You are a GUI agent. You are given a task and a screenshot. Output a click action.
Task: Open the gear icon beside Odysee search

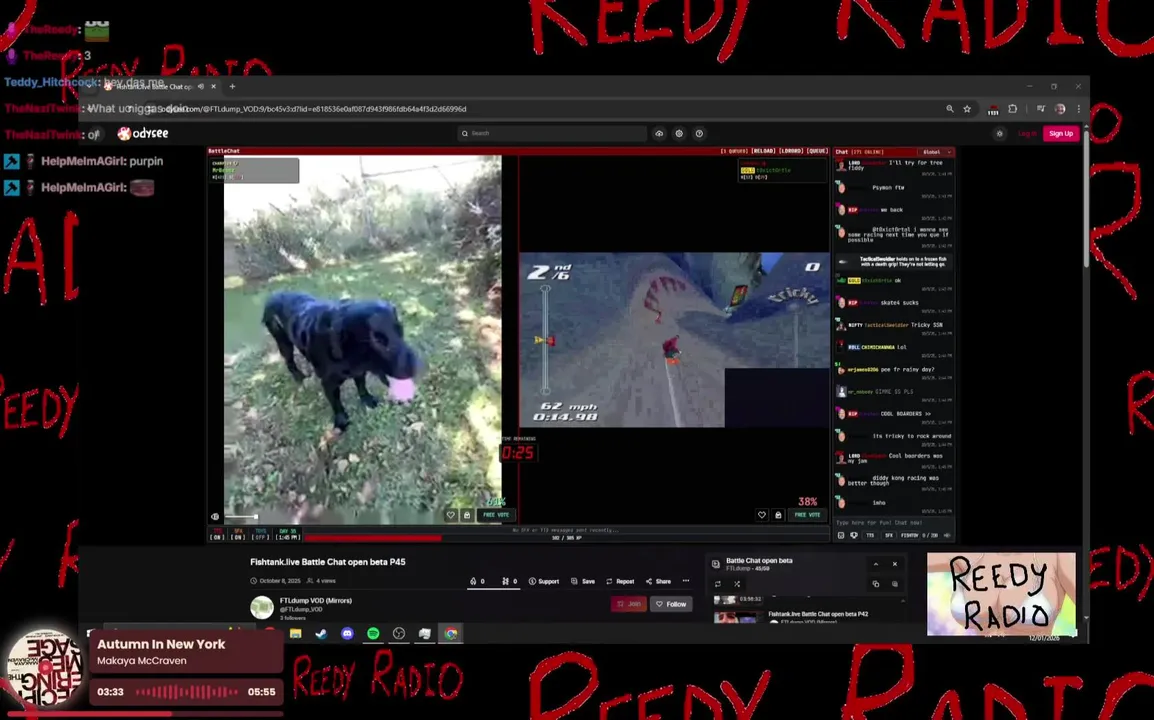(679, 133)
